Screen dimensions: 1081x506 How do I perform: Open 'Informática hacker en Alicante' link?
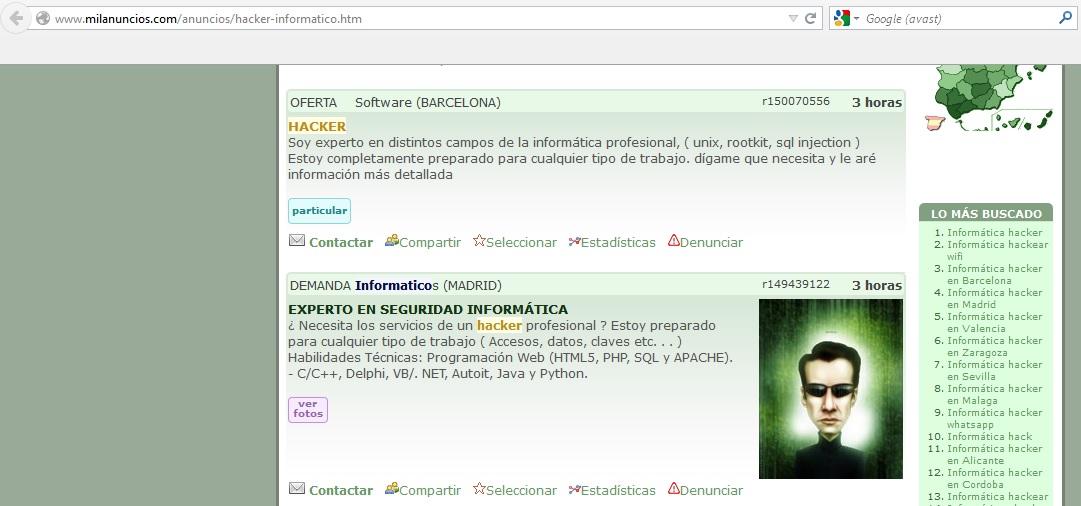(995, 454)
